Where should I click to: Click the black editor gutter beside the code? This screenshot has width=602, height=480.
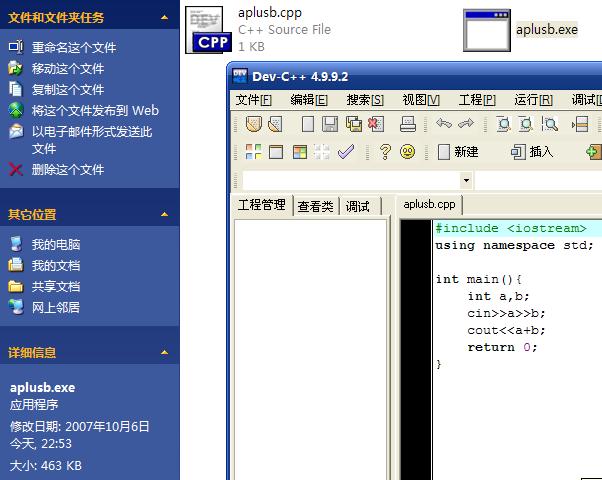[x=416, y=349]
